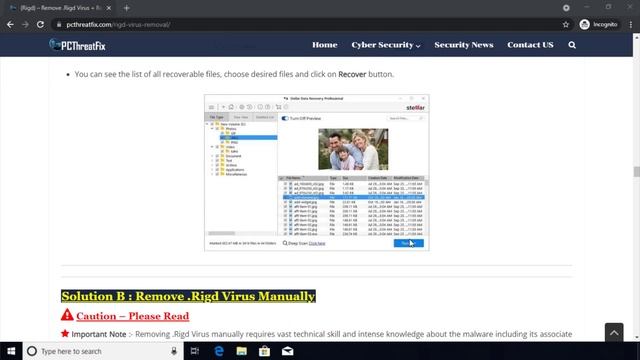Launch Microsoft Edge from the taskbar
Screen dimensions: 640x360
(219, 351)
